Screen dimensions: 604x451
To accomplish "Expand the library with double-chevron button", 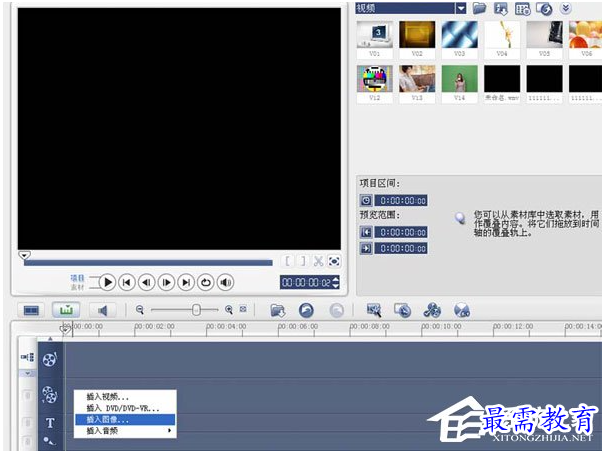I will [565, 8].
